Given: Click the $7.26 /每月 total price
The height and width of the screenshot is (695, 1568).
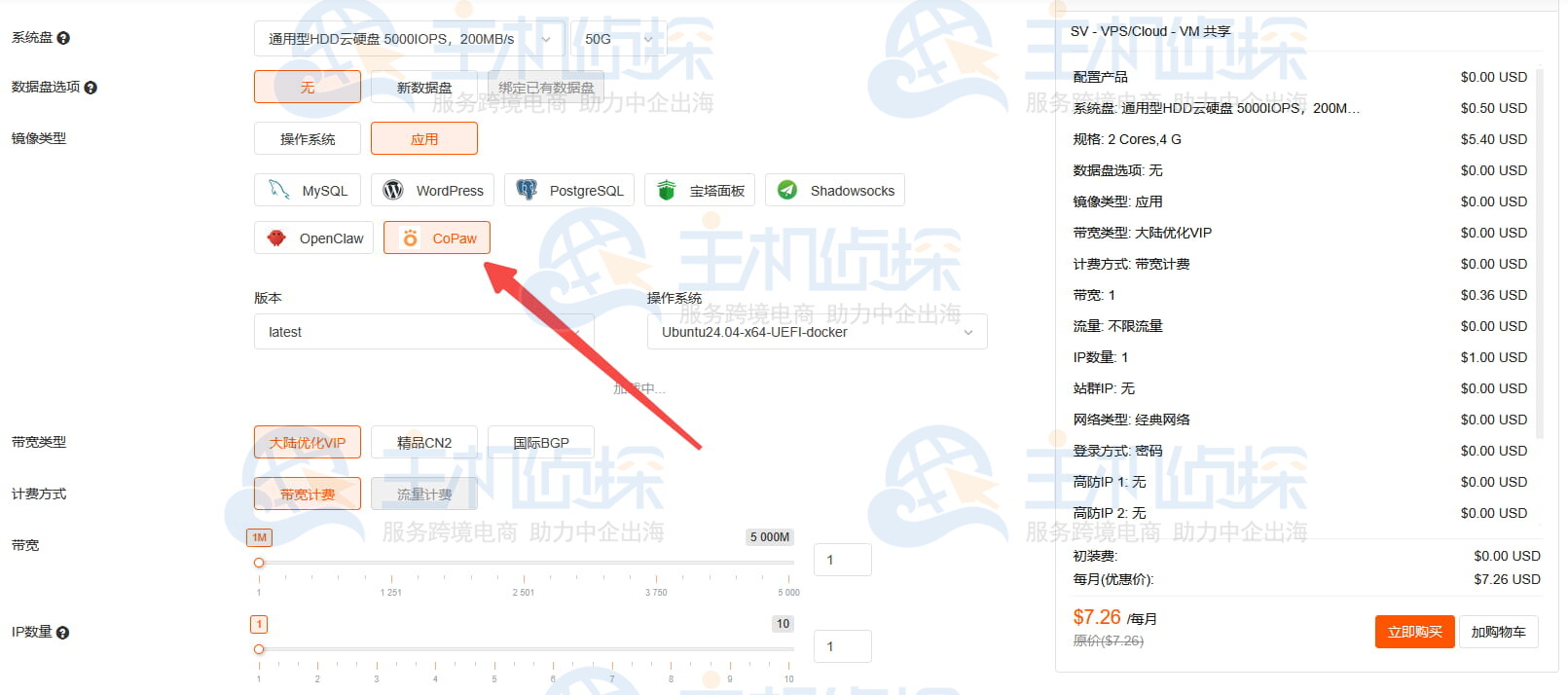Looking at the screenshot, I should point(1115,618).
